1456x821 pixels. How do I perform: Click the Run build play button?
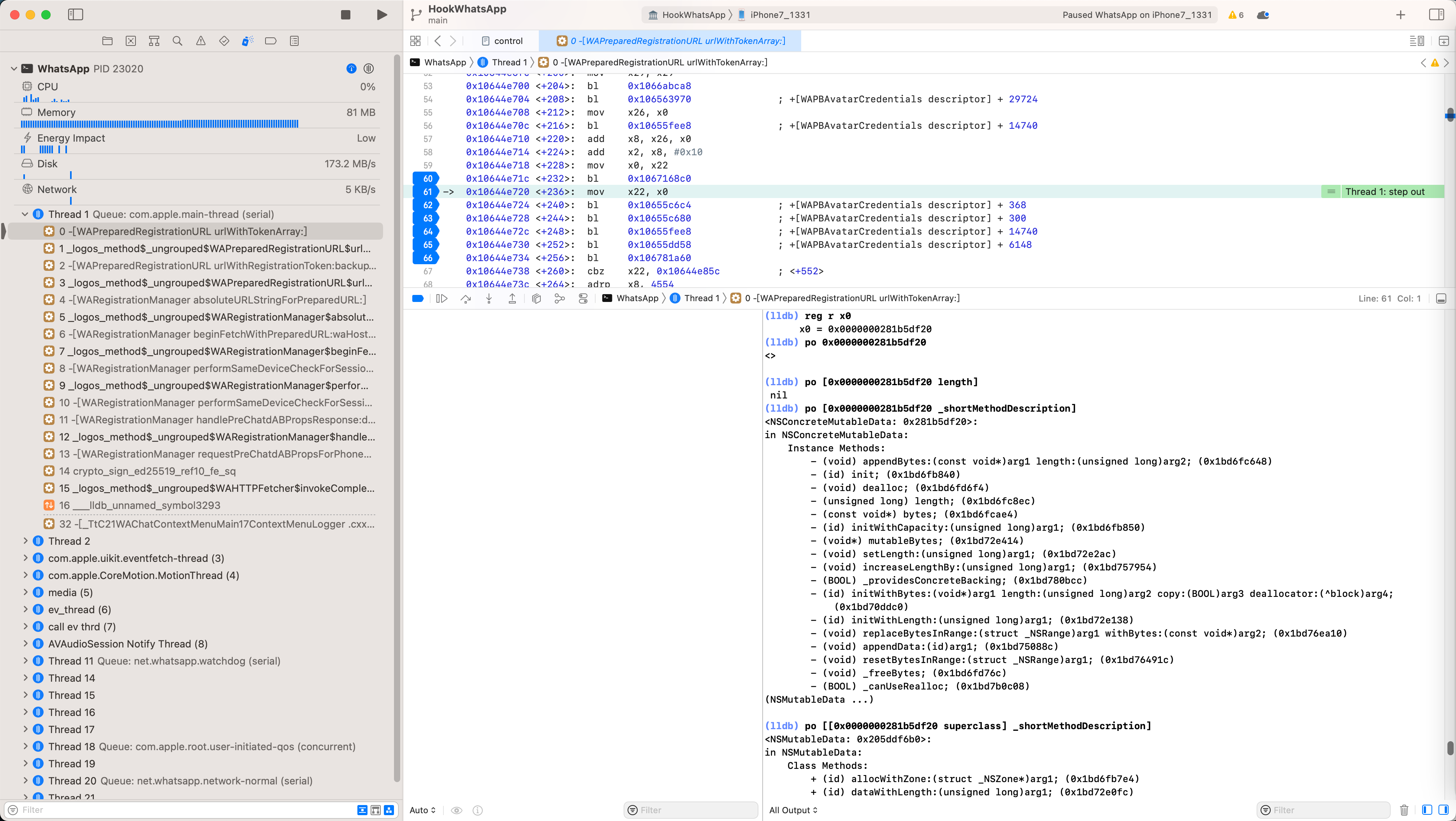click(x=382, y=15)
